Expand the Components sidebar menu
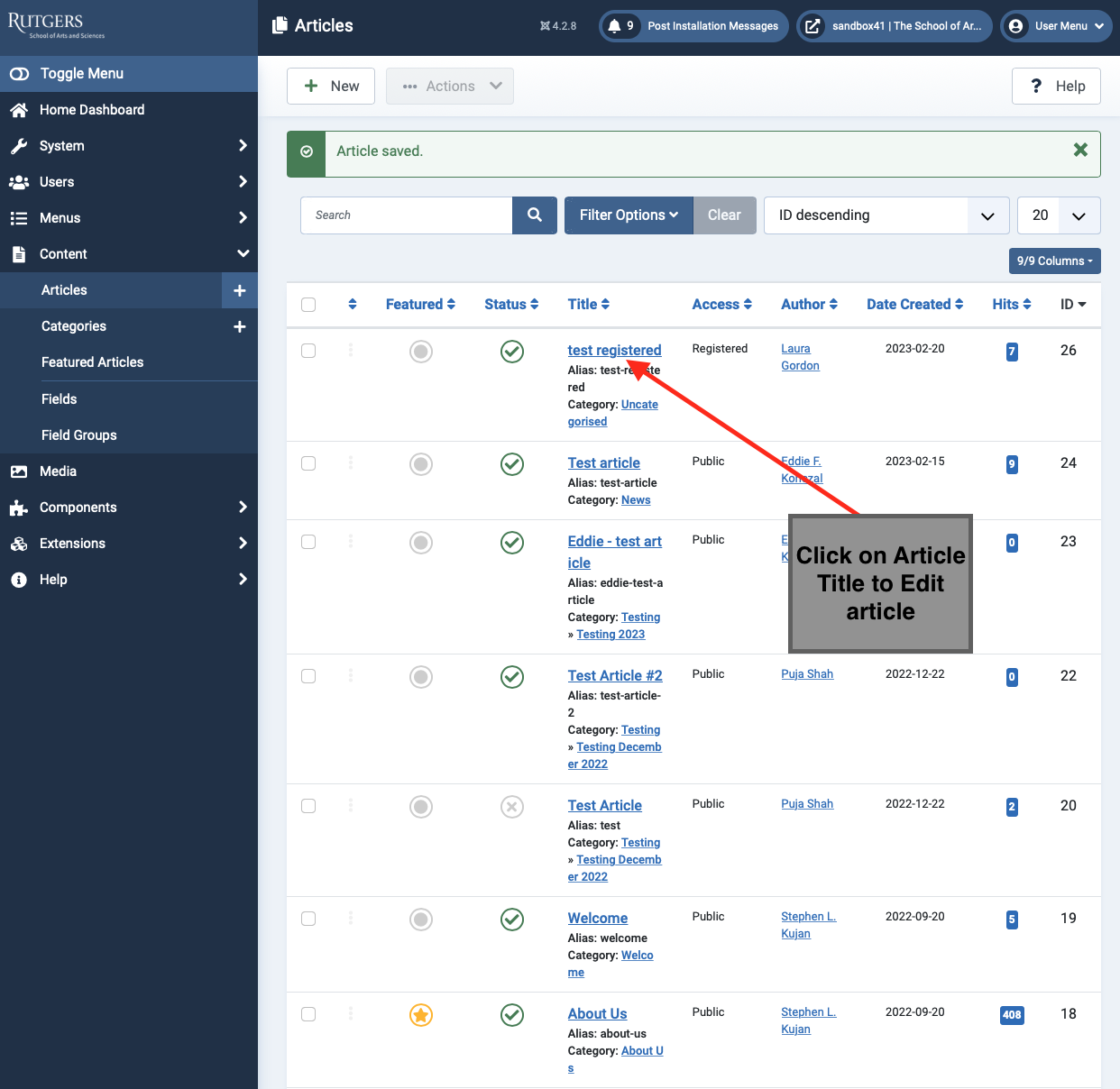This screenshot has width=1120, height=1089. pyautogui.click(x=129, y=508)
